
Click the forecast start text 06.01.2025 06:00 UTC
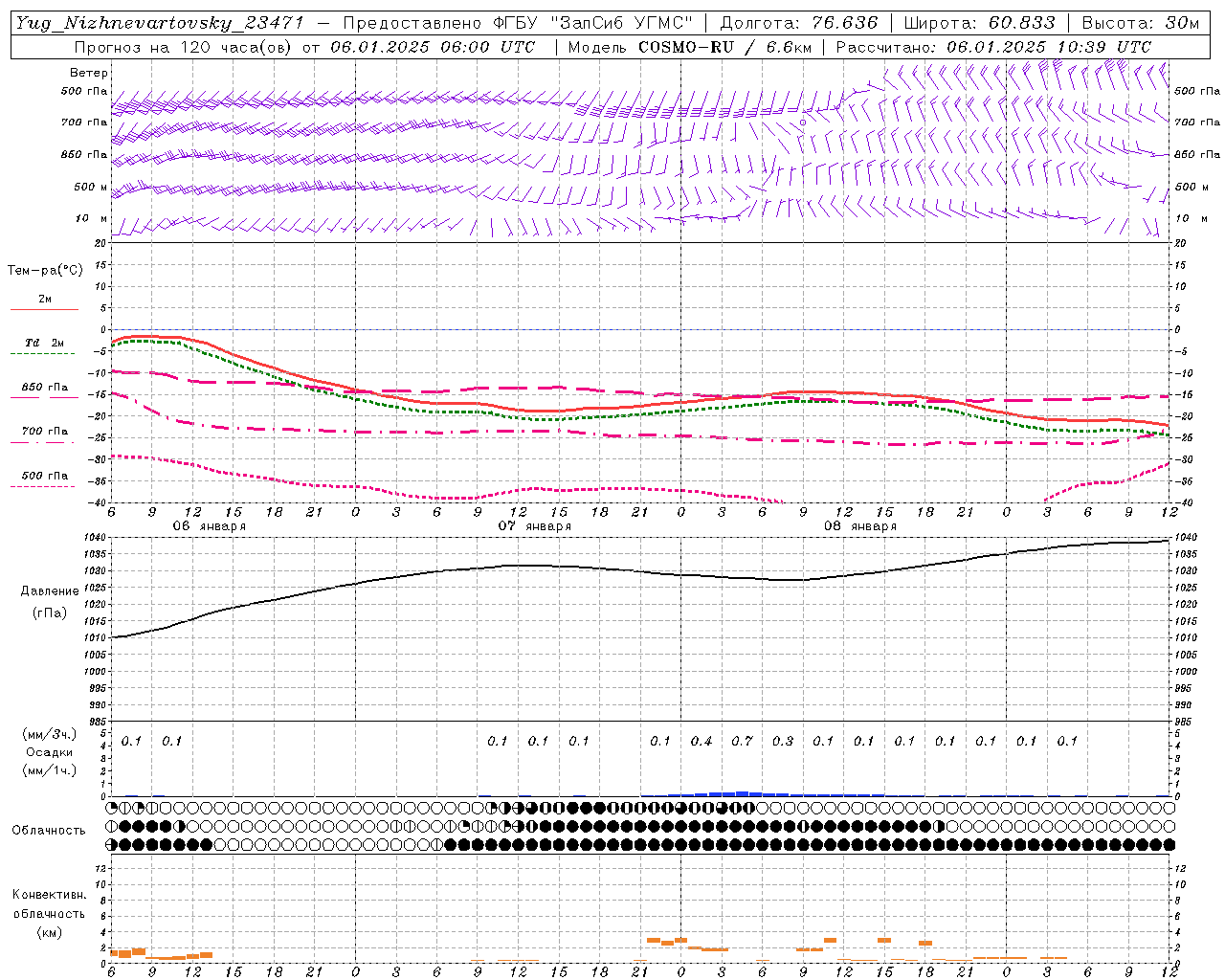(x=433, y=47)
